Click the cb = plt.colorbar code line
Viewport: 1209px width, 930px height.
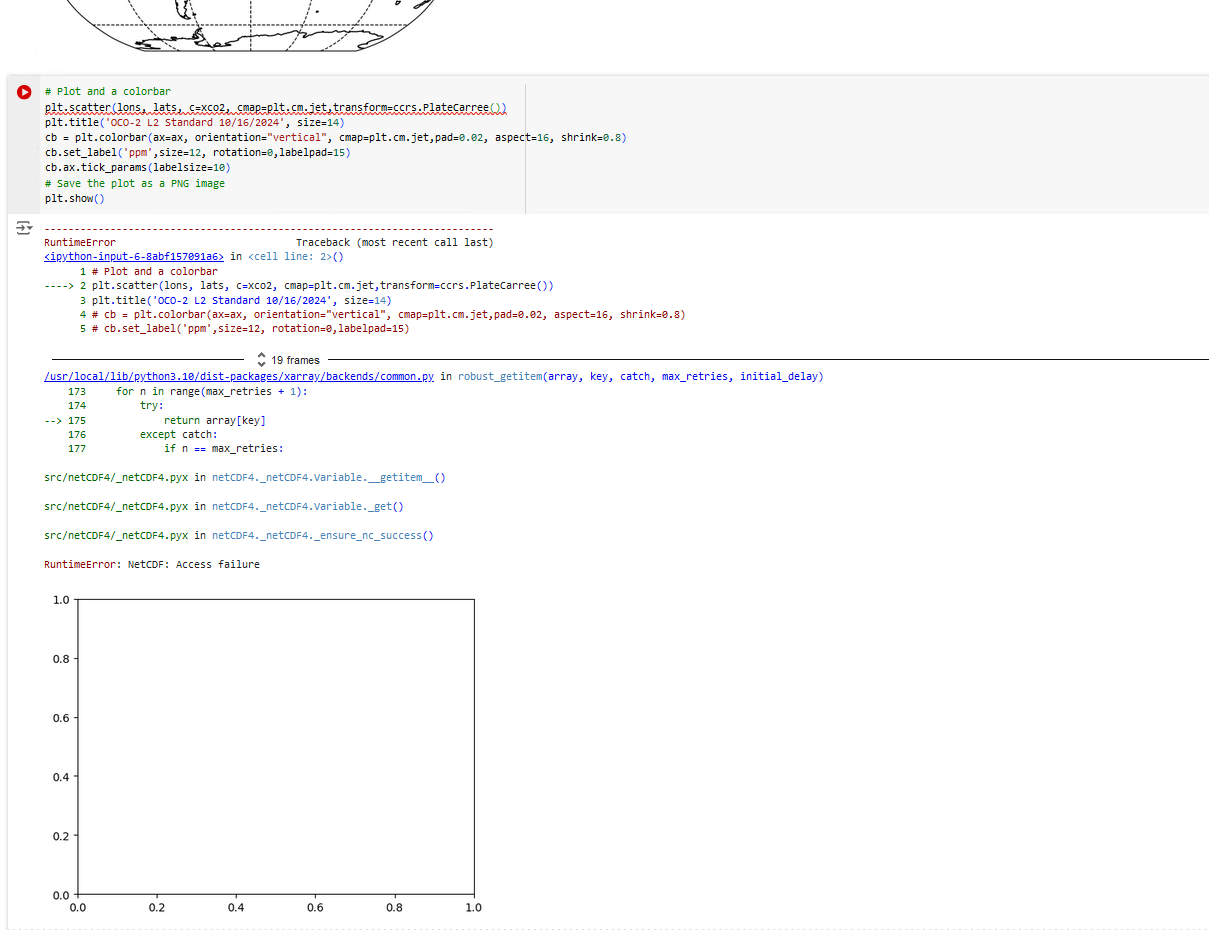336,137
